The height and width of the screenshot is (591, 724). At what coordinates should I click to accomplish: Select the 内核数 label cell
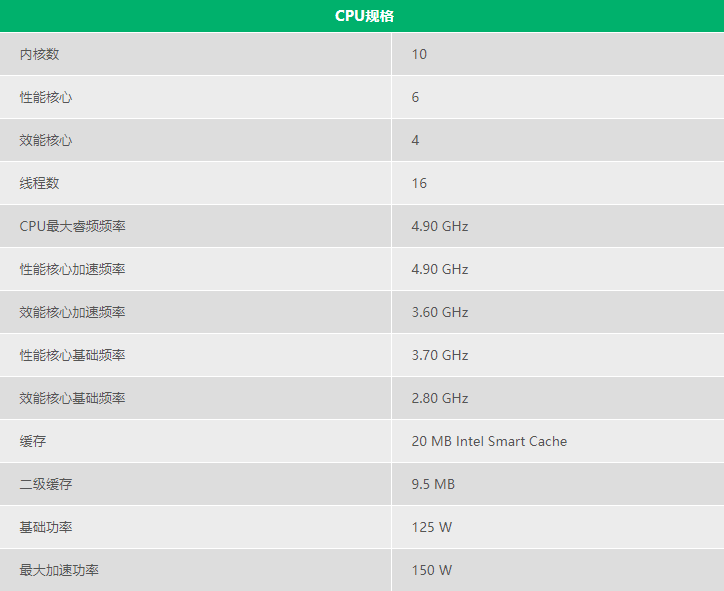pyautogui.click(x=40, y=54)
